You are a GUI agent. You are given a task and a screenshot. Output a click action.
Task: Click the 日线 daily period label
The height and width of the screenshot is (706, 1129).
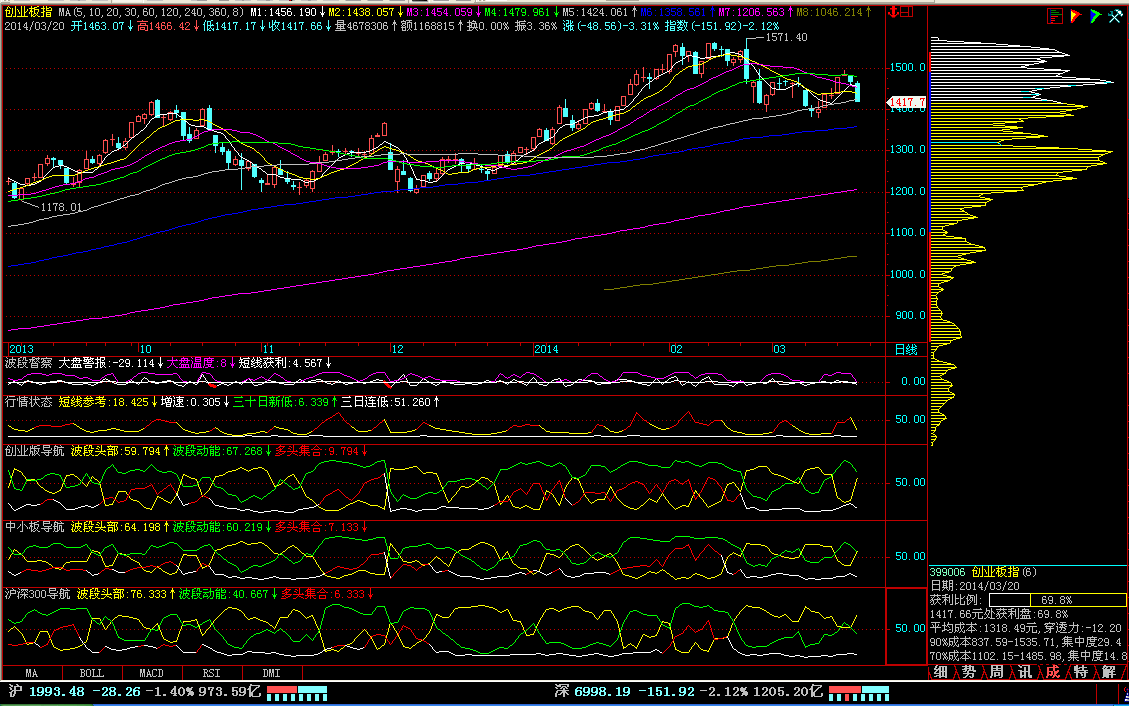point(906,350)
